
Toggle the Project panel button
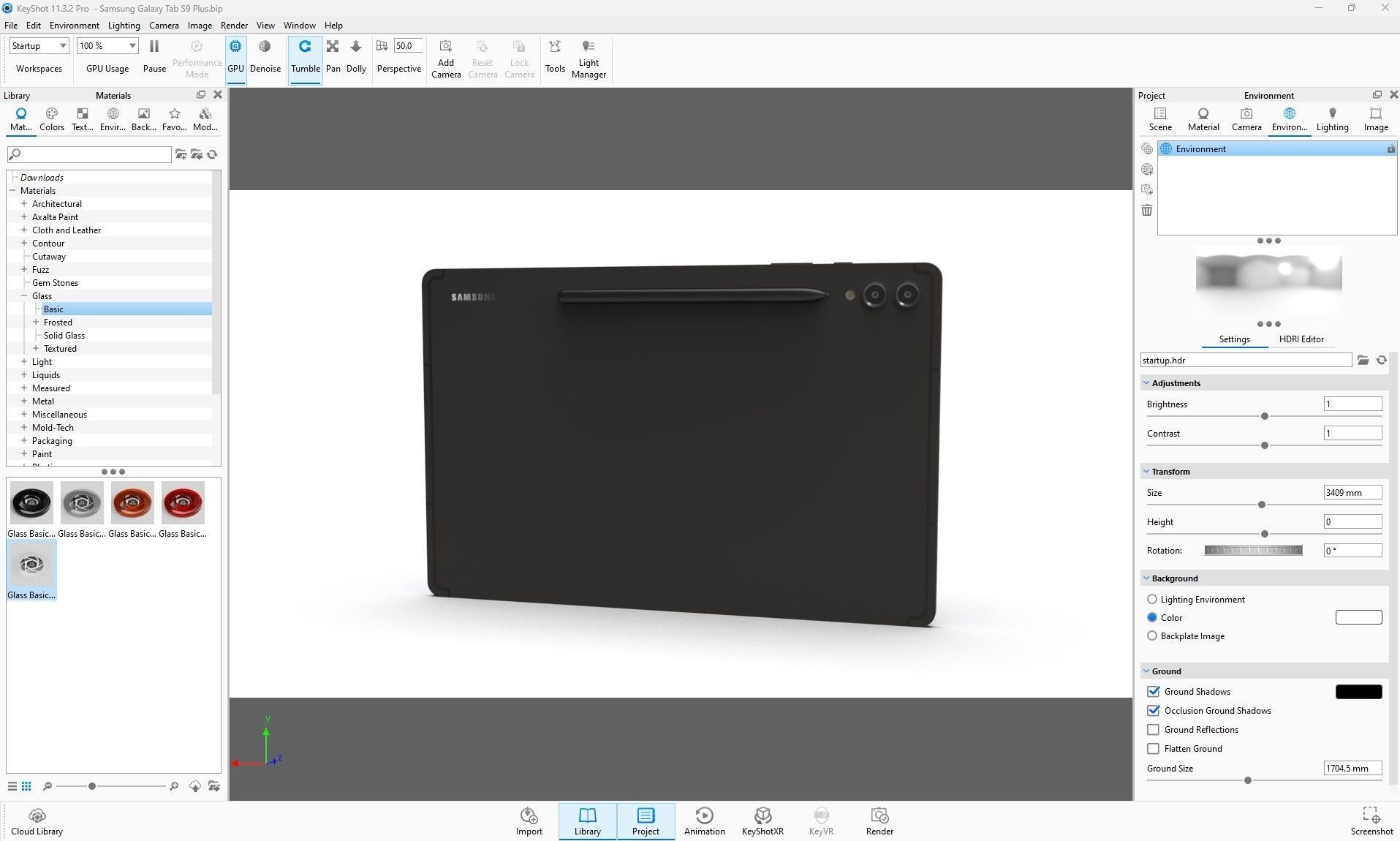point(646,821)
